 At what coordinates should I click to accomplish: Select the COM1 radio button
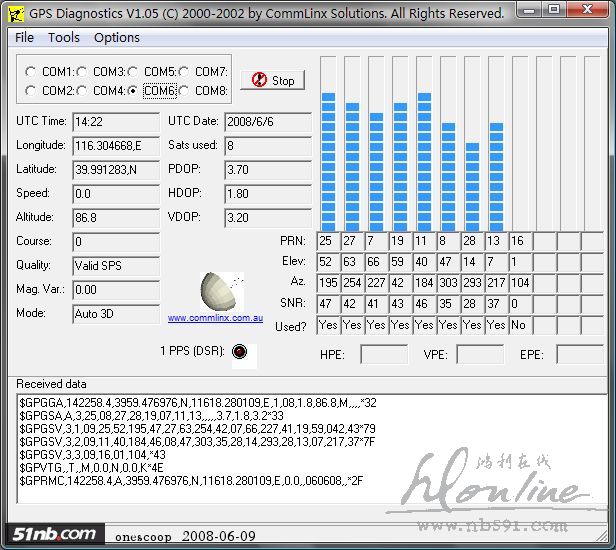(31, 72)
